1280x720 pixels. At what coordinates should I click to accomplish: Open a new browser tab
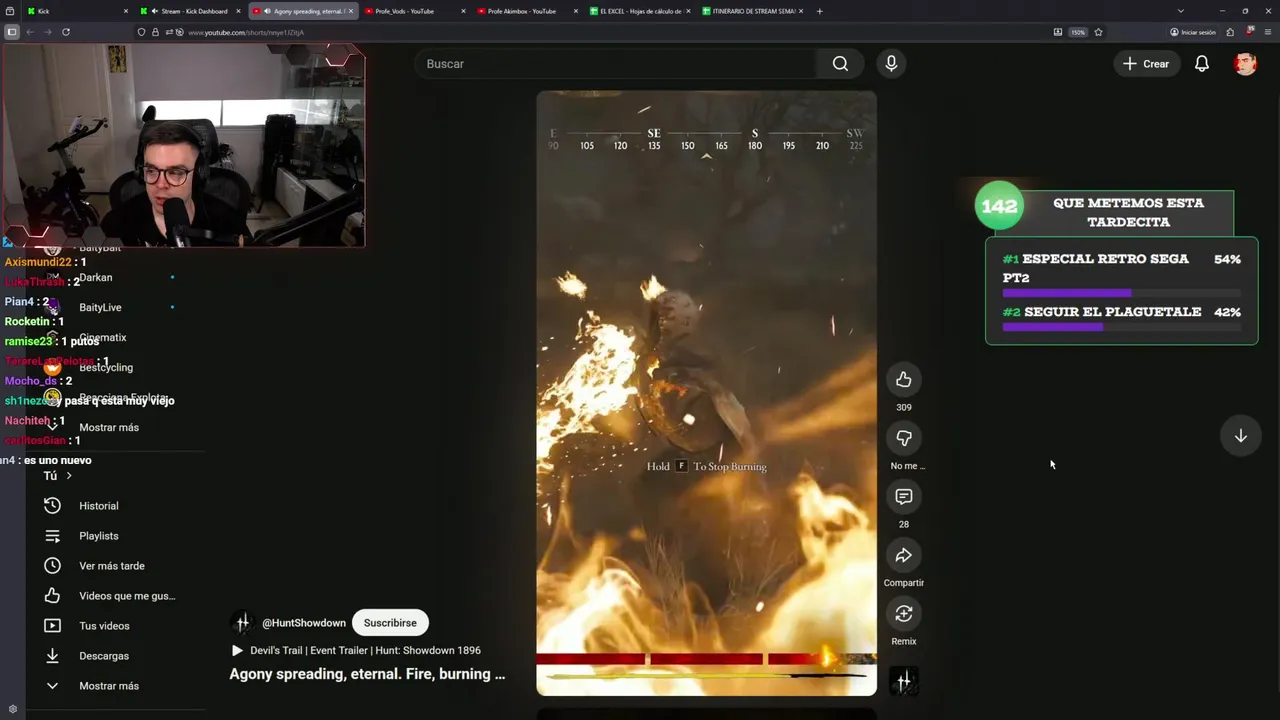[x=820, y=11]
